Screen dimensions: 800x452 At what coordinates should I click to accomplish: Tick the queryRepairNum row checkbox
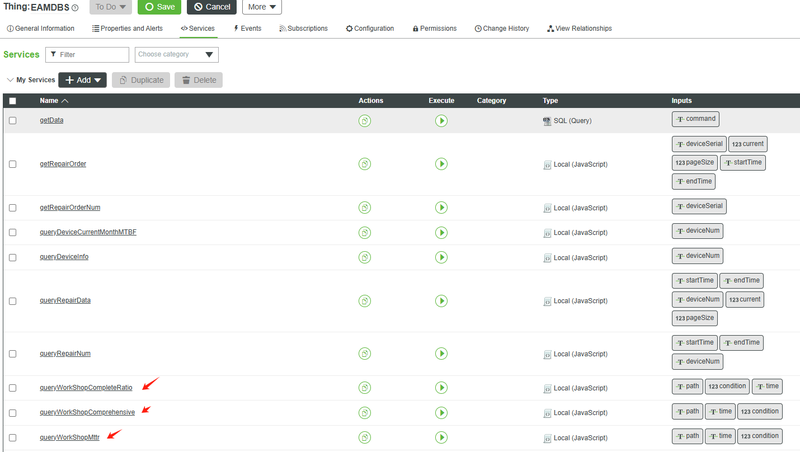click(13, 354)
